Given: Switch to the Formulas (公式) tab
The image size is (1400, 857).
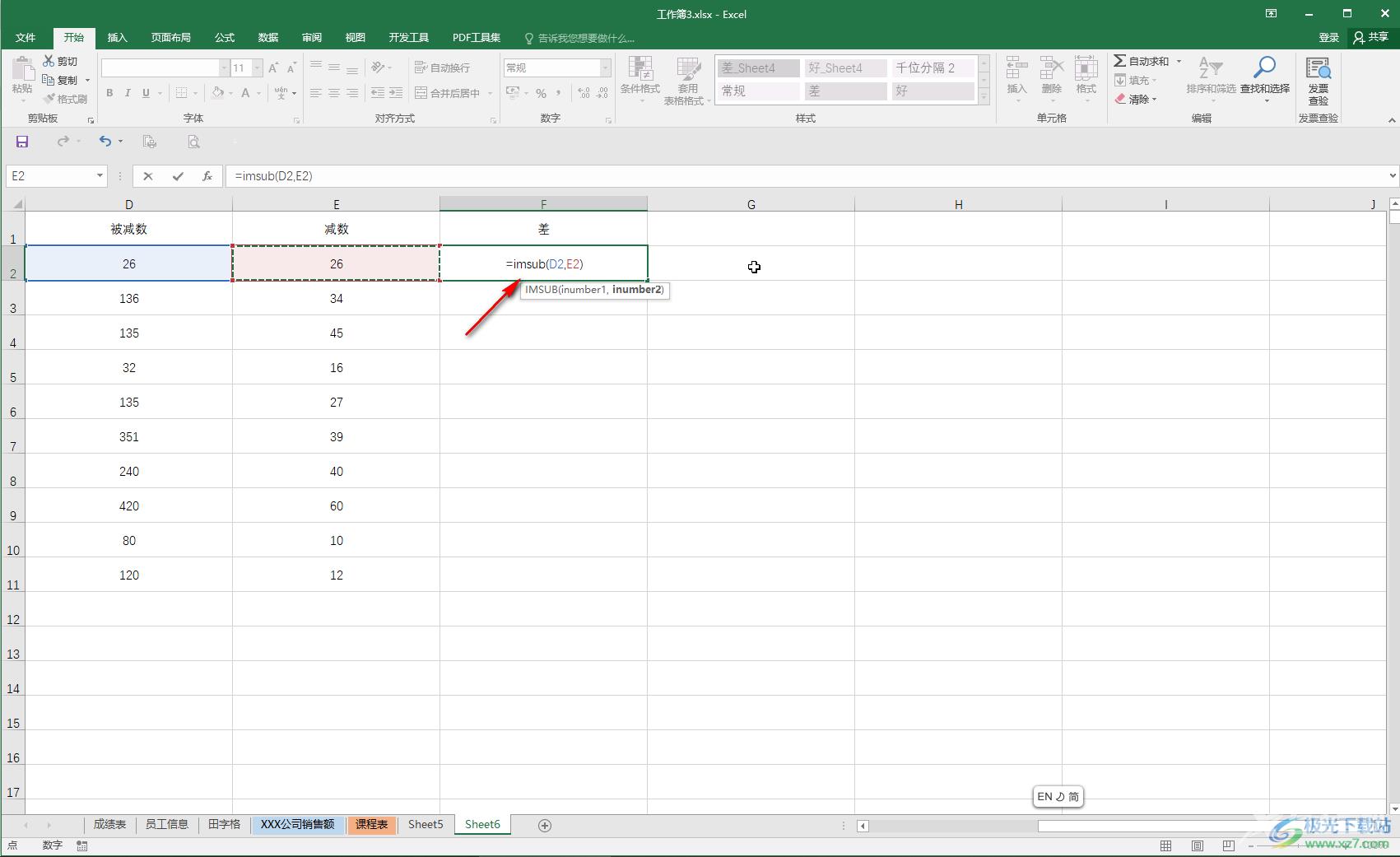Looking at the screenshot, I should (225, 38).
